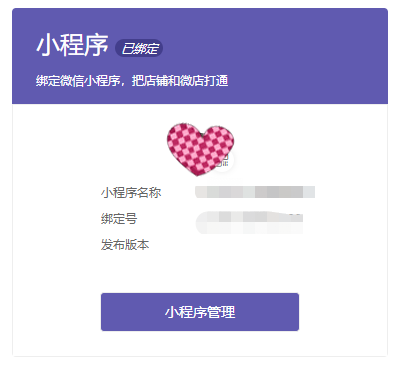Viewport: 403px width, 368px height.
Task: Click the 已绑定 status badge
Action: [x=139, y=48]
